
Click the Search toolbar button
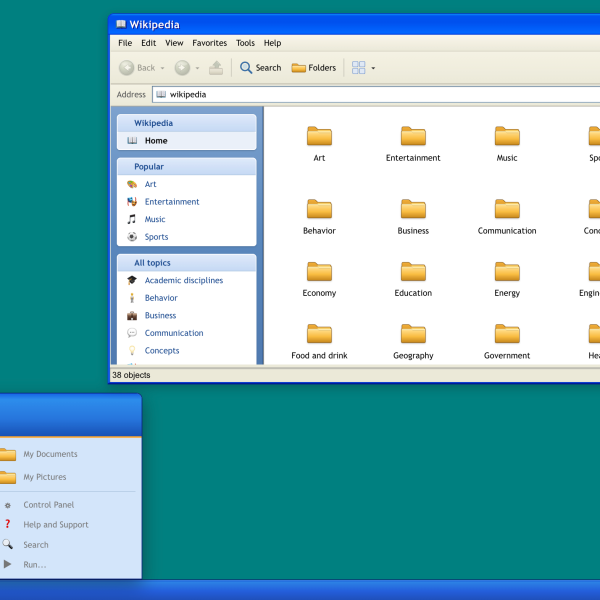261,68
